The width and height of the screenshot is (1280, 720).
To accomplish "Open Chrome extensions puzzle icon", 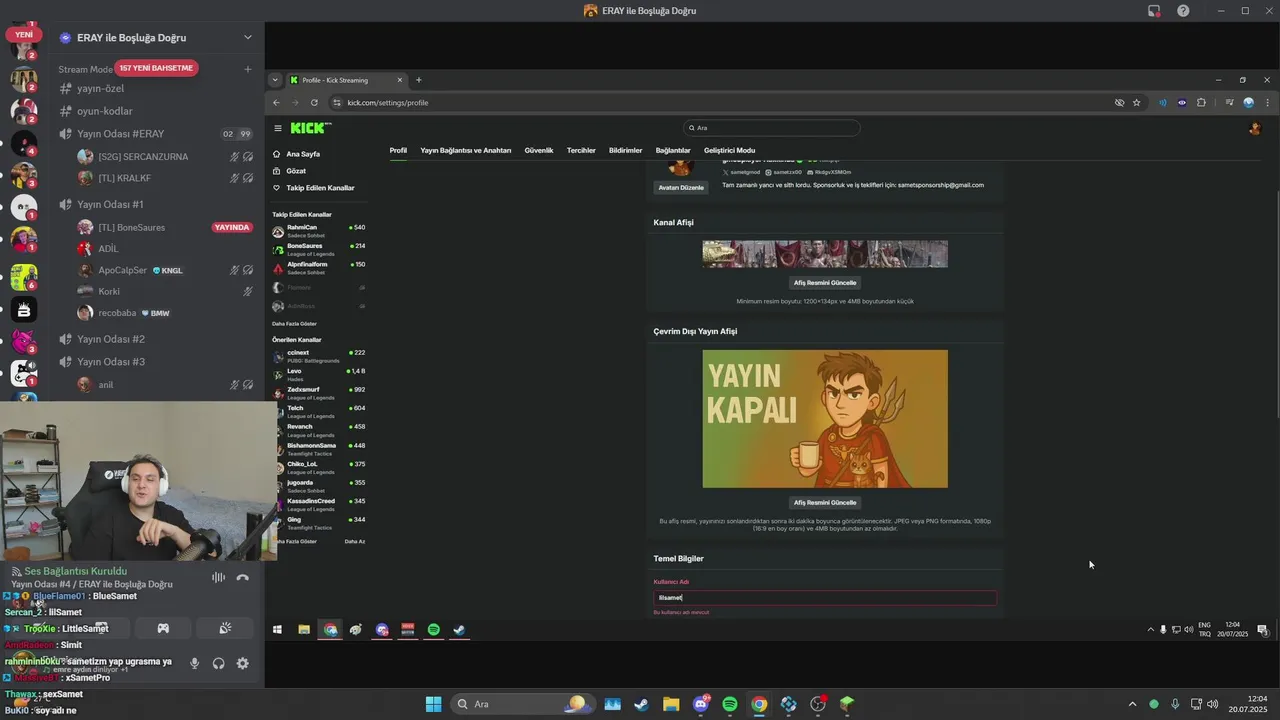I will click(x=1201, y=102).
